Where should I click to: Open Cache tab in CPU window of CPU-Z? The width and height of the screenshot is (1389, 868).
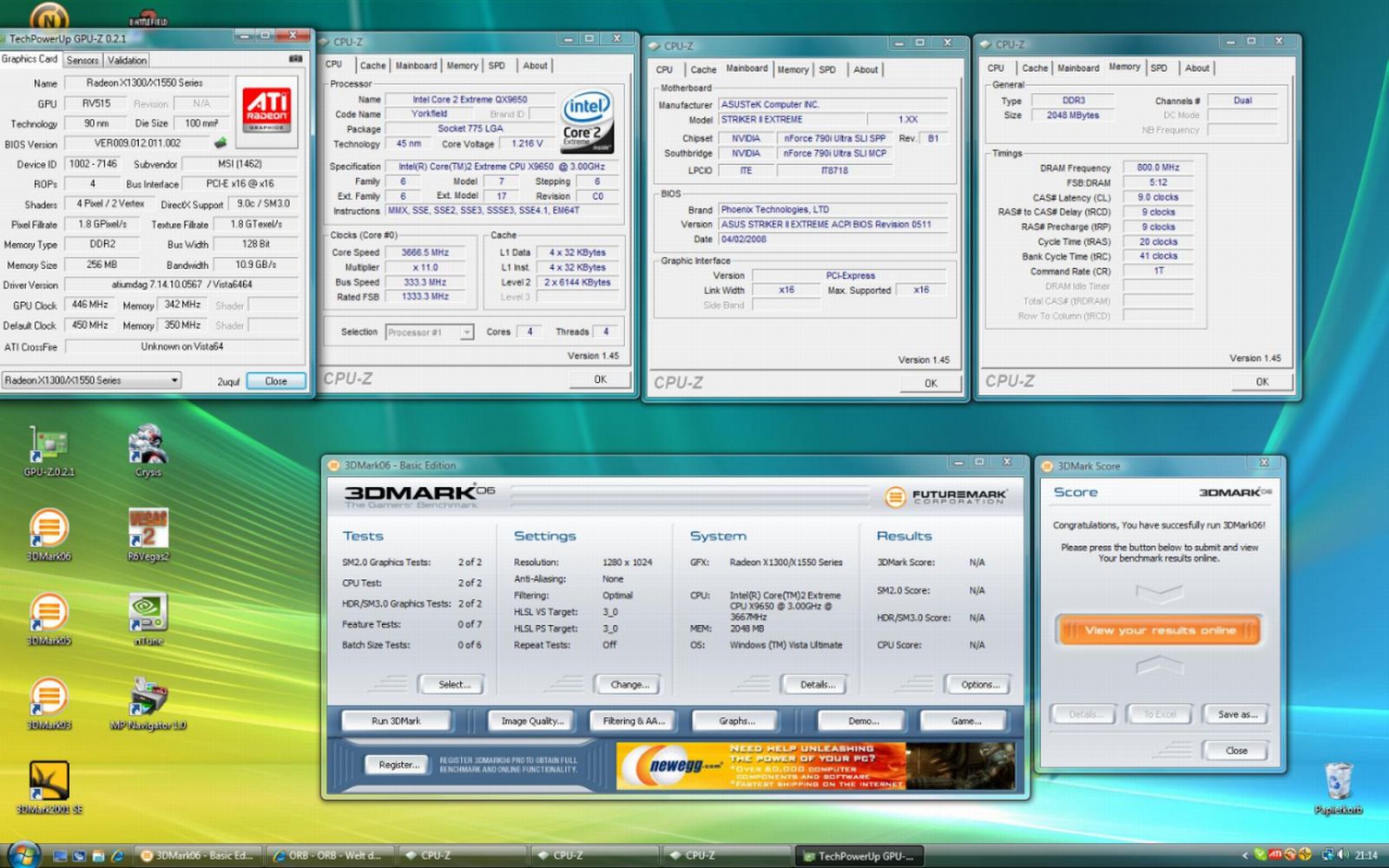(x=372, y=66)
